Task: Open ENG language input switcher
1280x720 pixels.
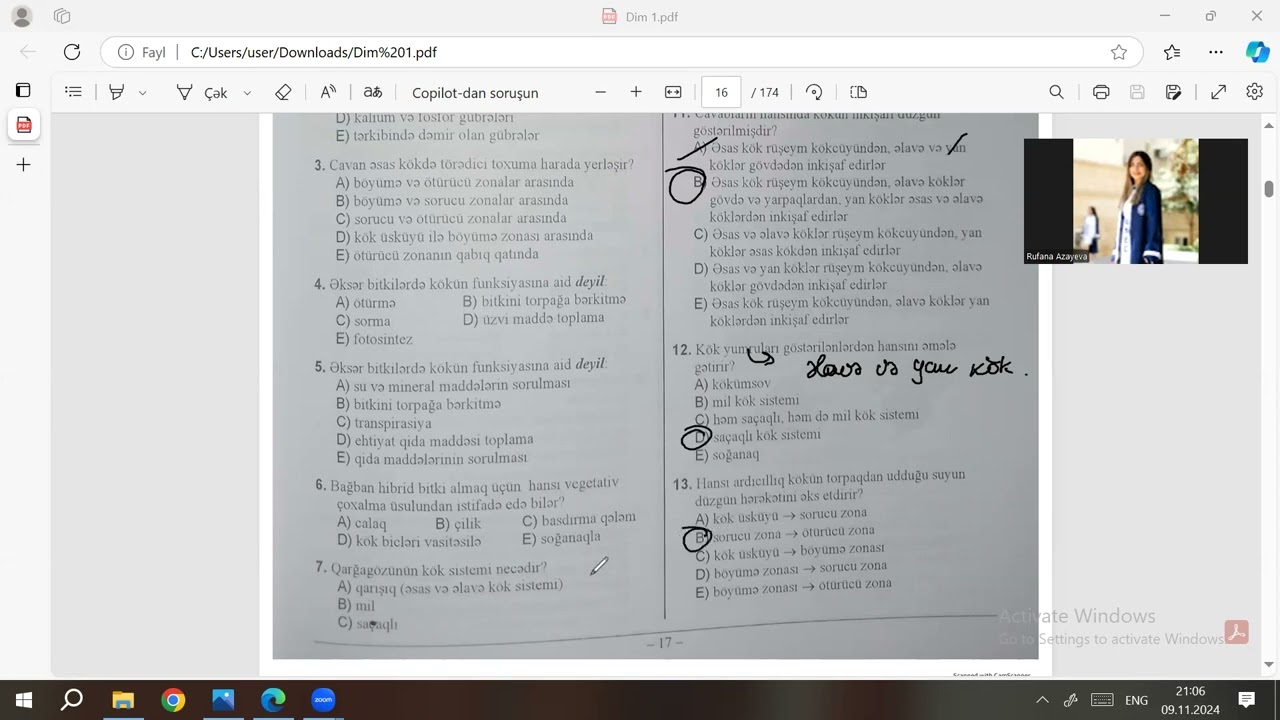Action: pos(1136,700)
